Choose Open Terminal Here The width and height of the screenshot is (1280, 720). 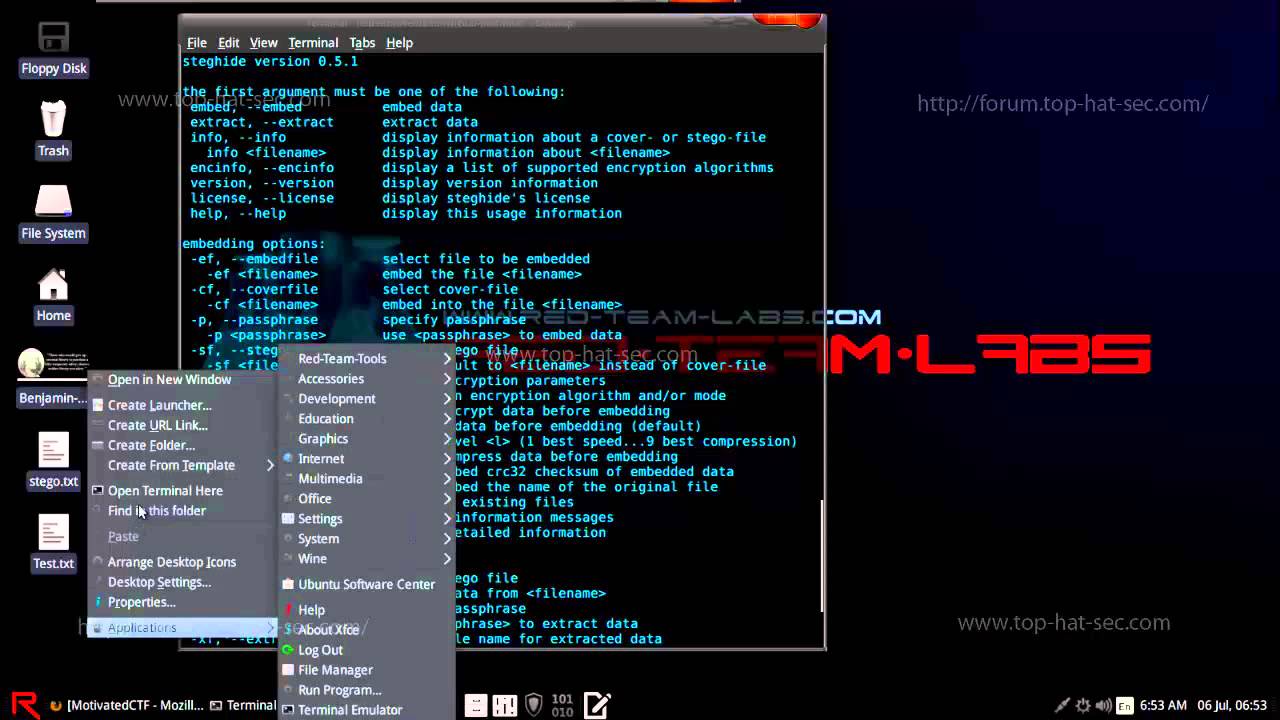coord(182,491)
